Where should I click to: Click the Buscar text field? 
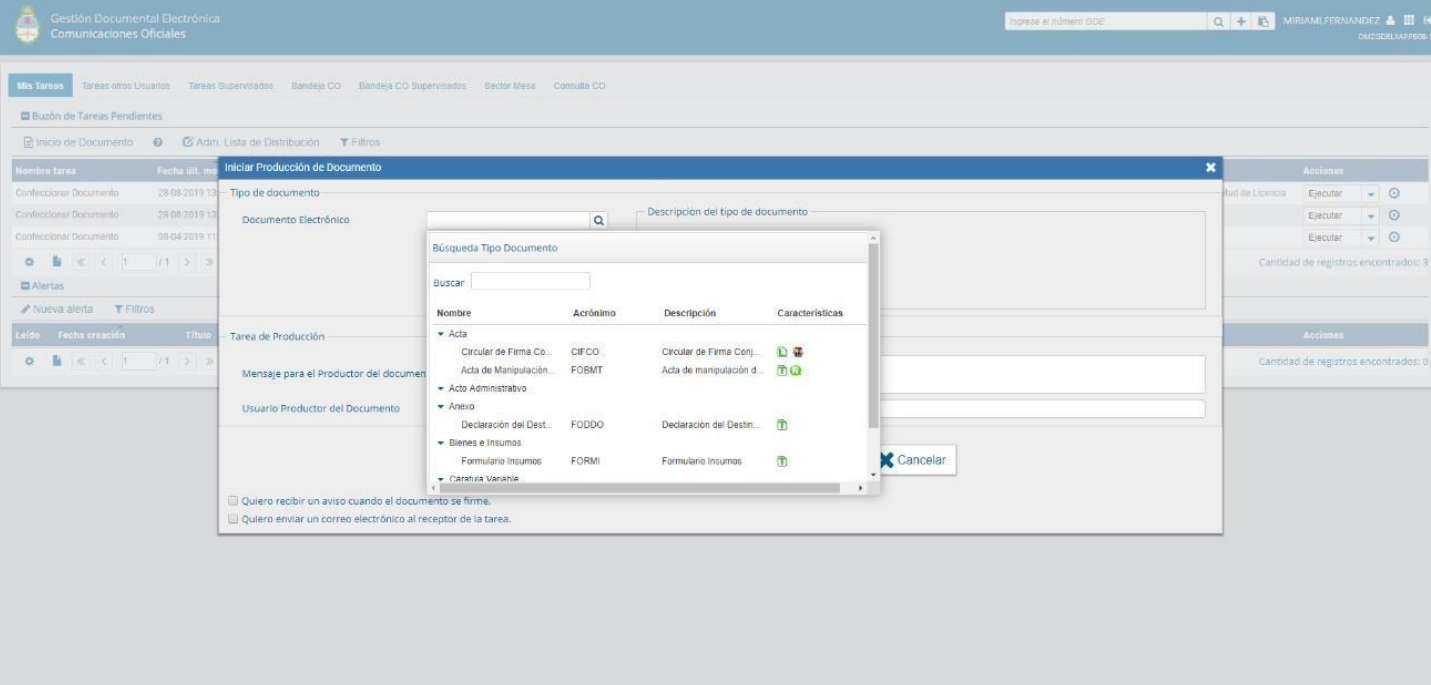click(530, 282)
